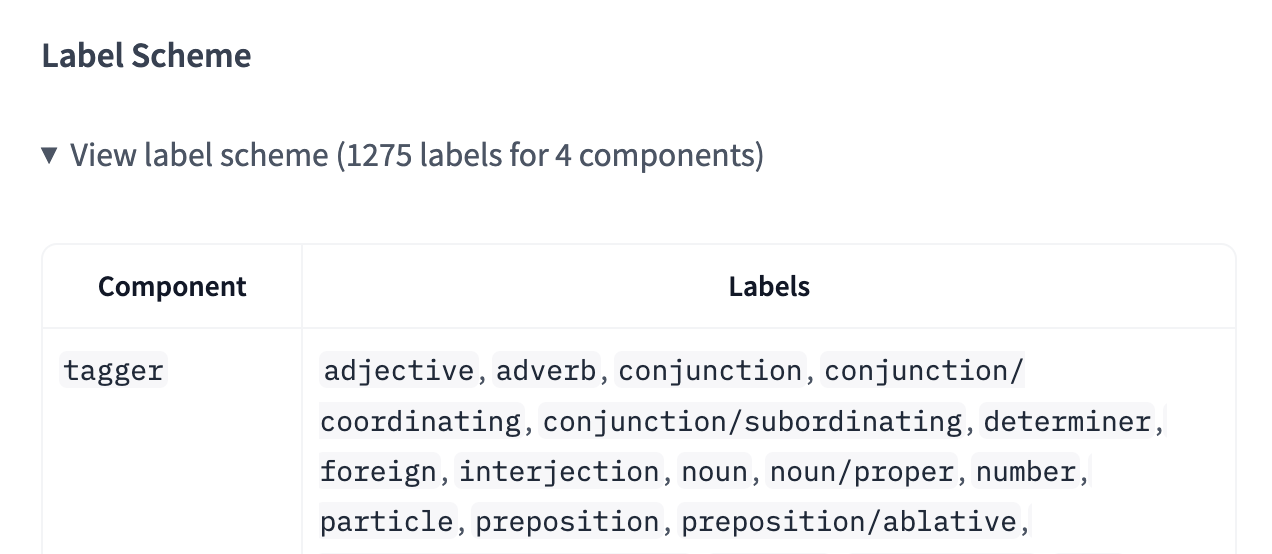Click the 'determiner' label tag
The image size is (1272, 554).
pos(1068,421)
